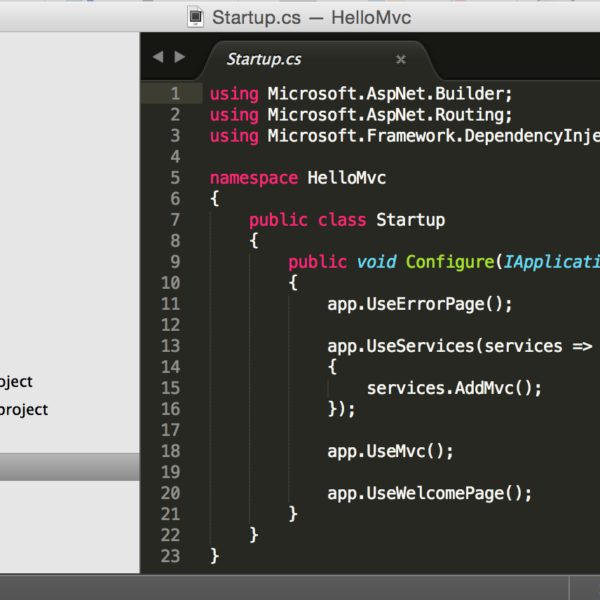Click the next tab right arrow
Viewport: 600px width, 600px height.
180,57
